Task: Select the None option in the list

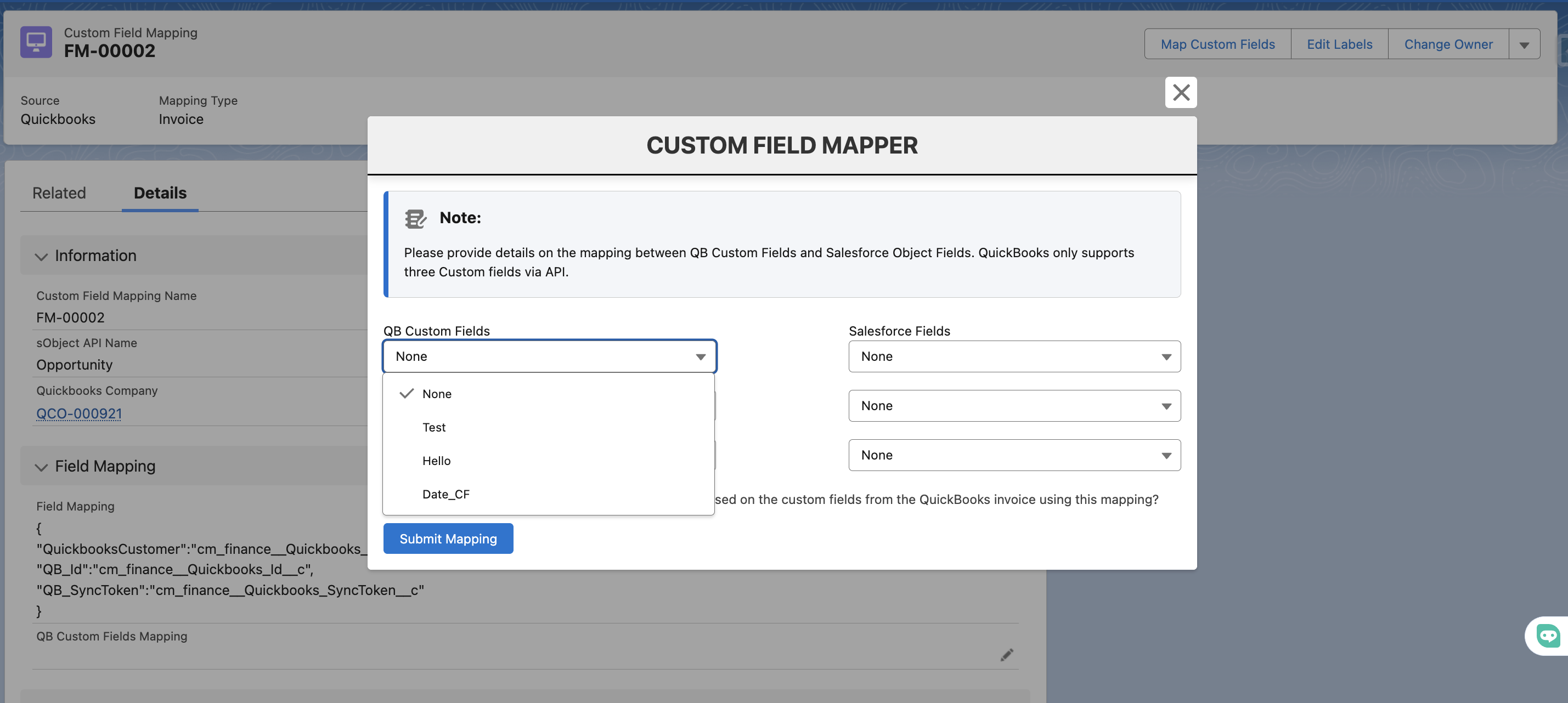Action: [549, 394]
